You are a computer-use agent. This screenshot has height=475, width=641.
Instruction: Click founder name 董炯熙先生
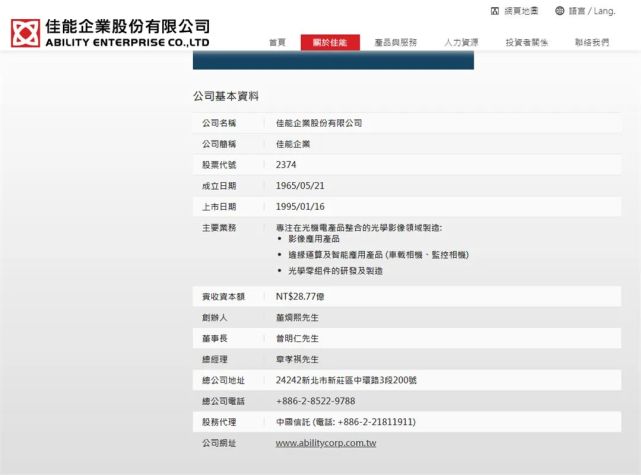[x=297, y=318]
